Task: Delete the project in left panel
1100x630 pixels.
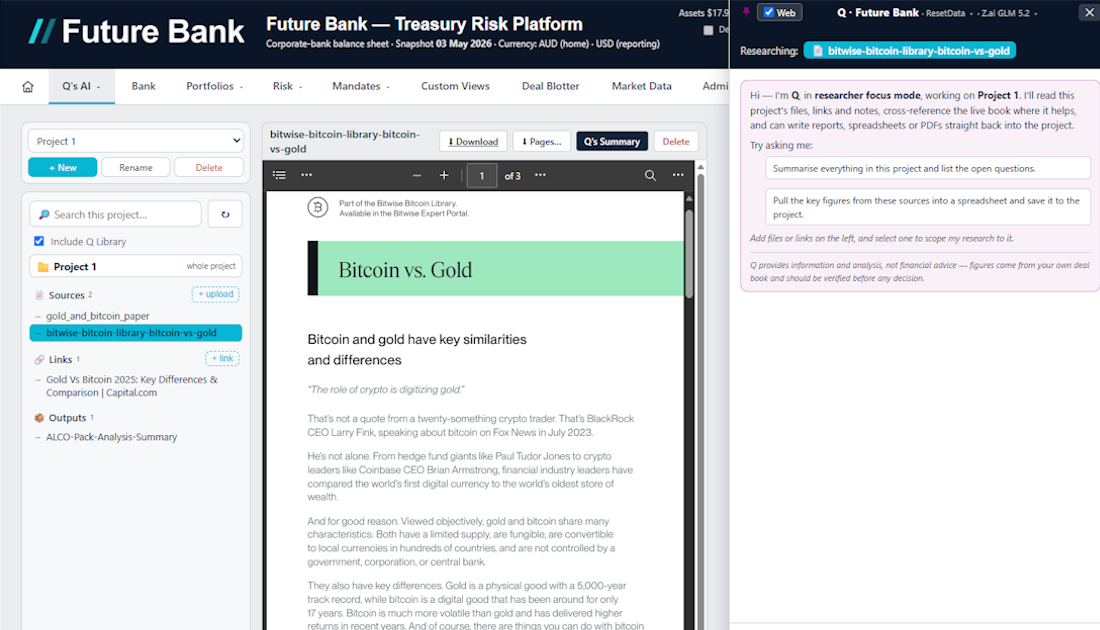Action: click(208, 168)
